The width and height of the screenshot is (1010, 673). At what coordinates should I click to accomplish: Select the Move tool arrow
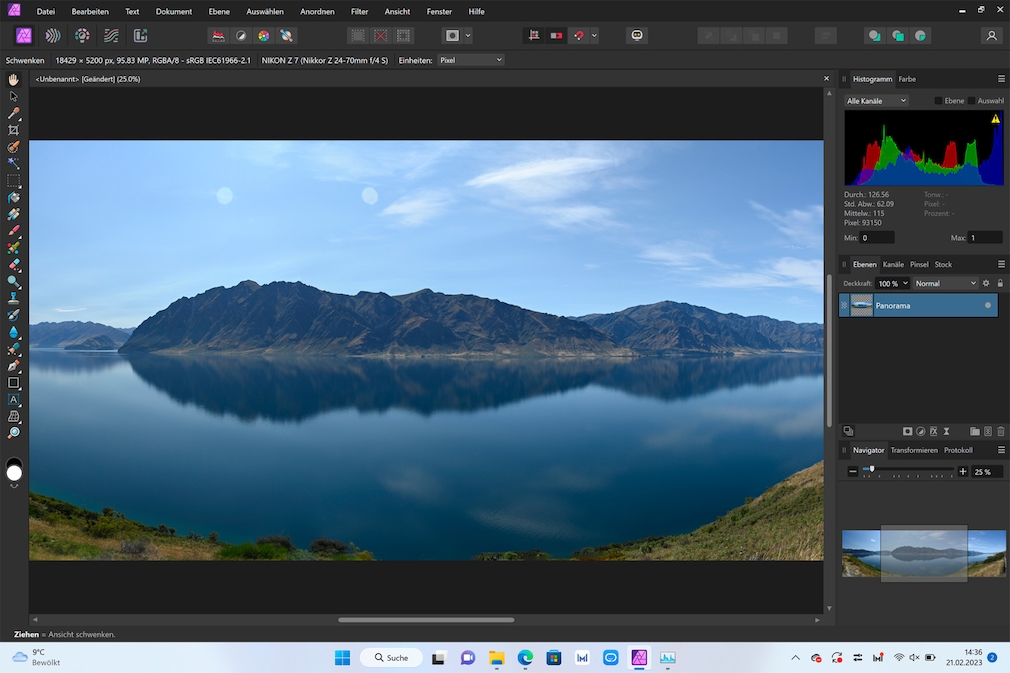pos(14,97)
